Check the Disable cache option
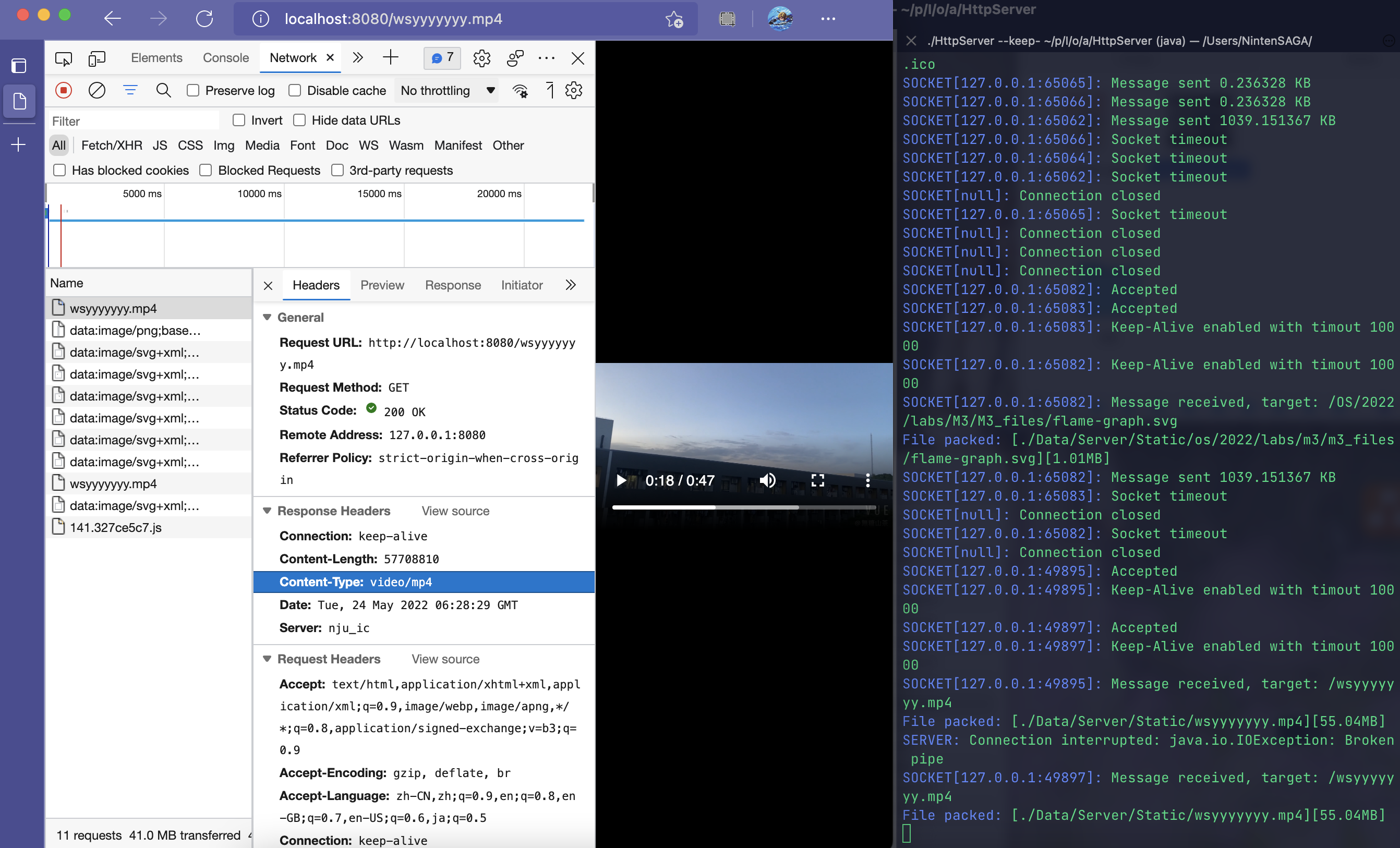Screen dimensions: 1400x848 pyautogui.click(x=295, y=91)
